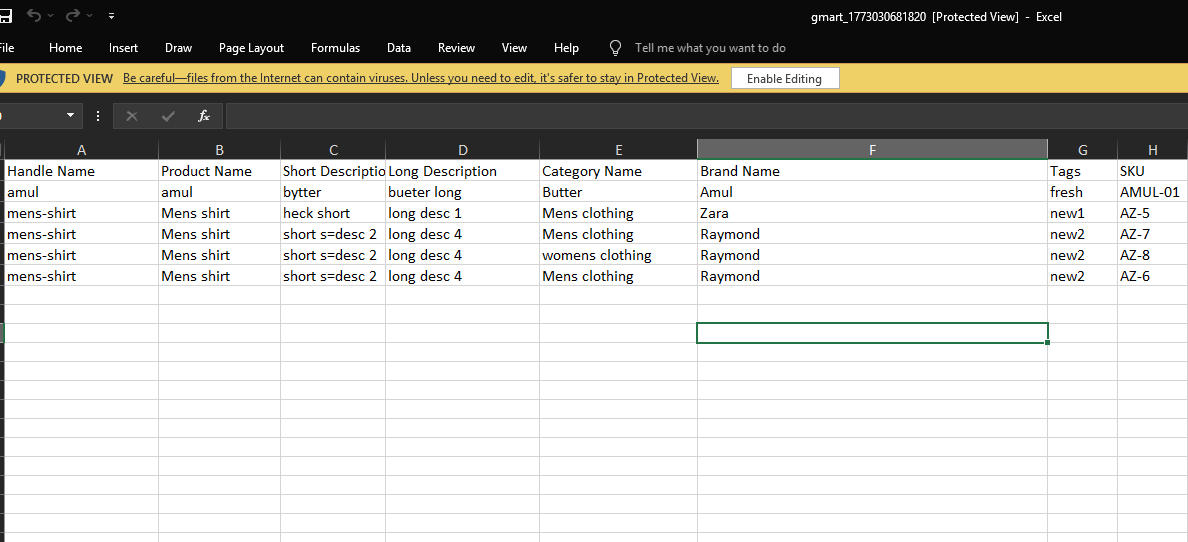1188x542 pixels.
Task: Click the SKU header cell
Action: coord(1152,171)
